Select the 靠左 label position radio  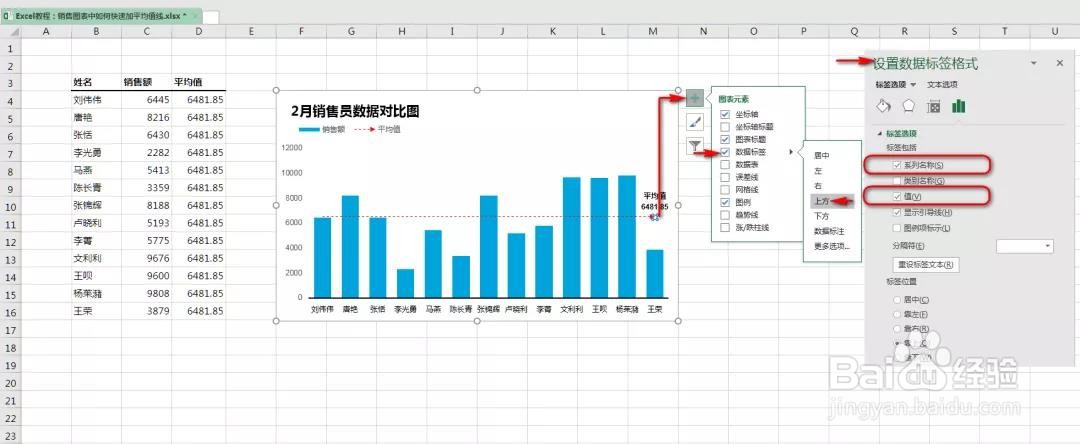(x=896, y=315)
